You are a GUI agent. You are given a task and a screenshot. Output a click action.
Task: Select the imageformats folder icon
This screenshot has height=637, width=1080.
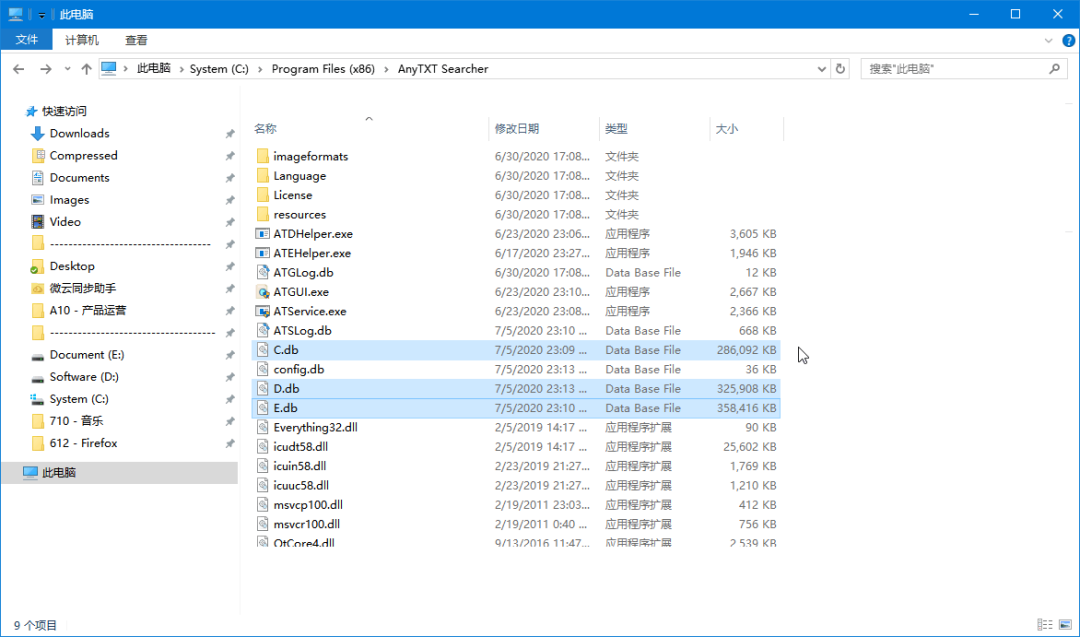click(x=262, y=156)
